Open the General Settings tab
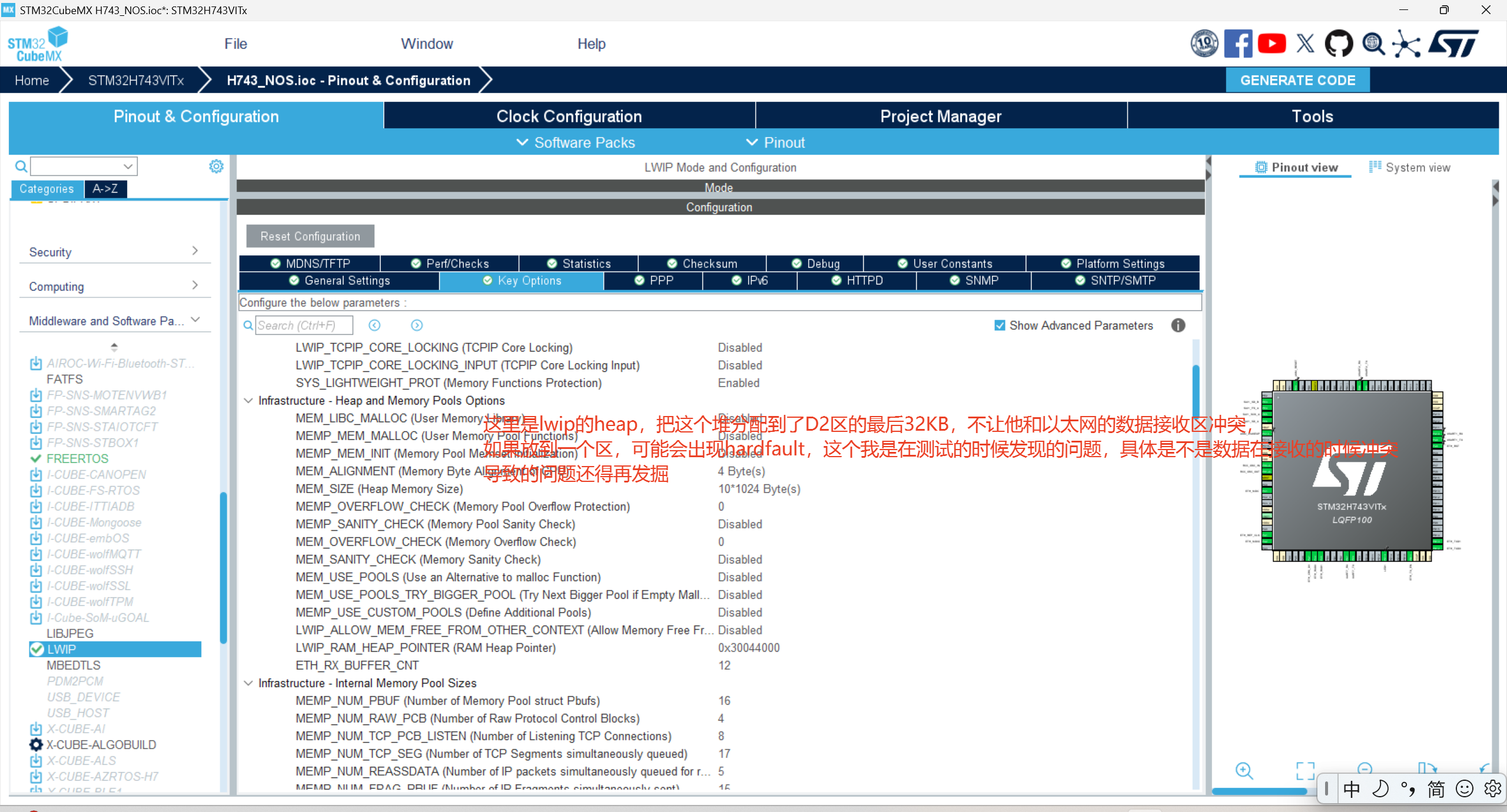This screenshot has width=1507, height=812. 340,281
